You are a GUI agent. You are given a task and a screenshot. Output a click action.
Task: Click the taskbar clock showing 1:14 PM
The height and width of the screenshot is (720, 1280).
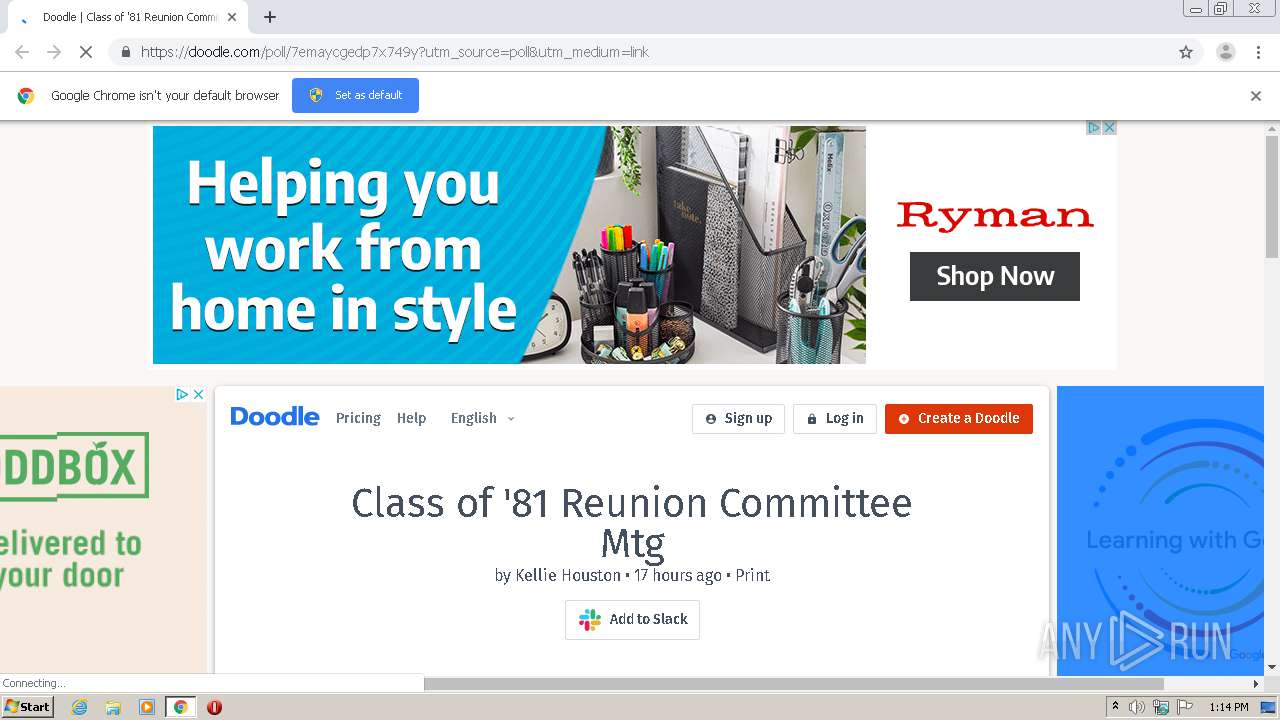click(x=1229, y=707)
